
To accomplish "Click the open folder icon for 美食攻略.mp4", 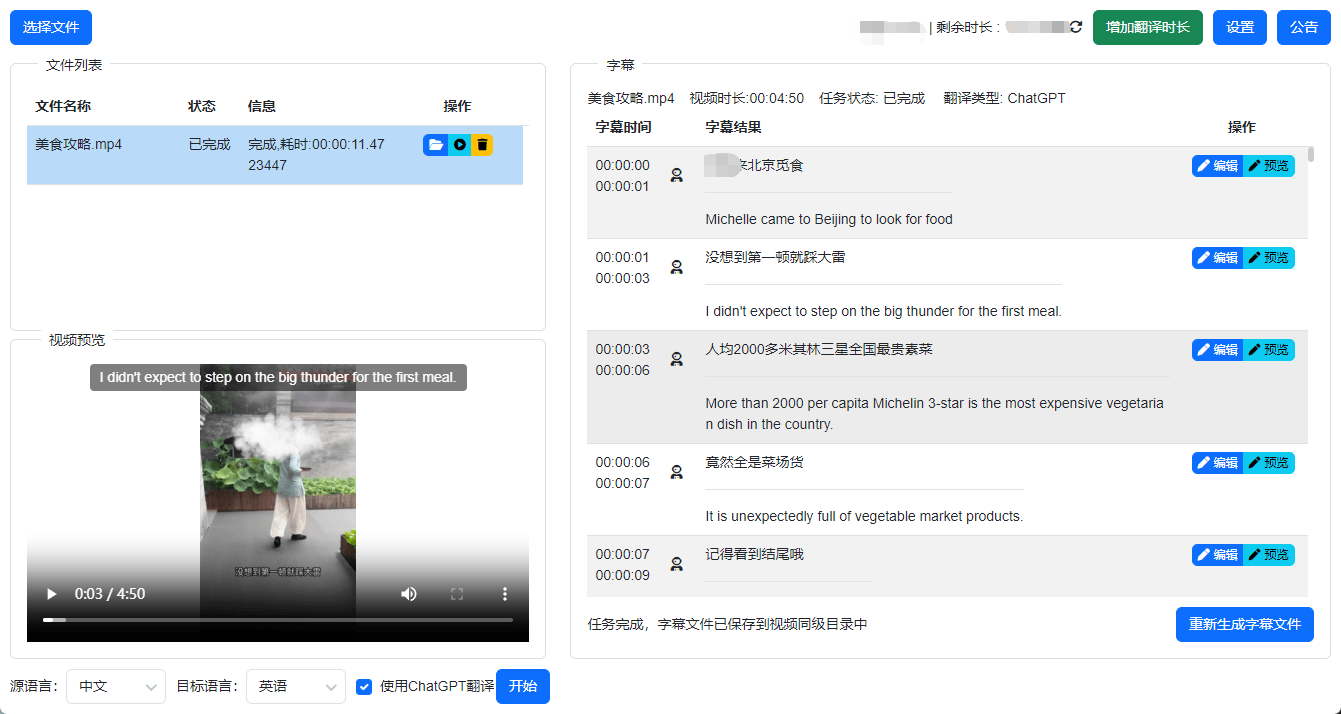I will click(x=435, y=145).
